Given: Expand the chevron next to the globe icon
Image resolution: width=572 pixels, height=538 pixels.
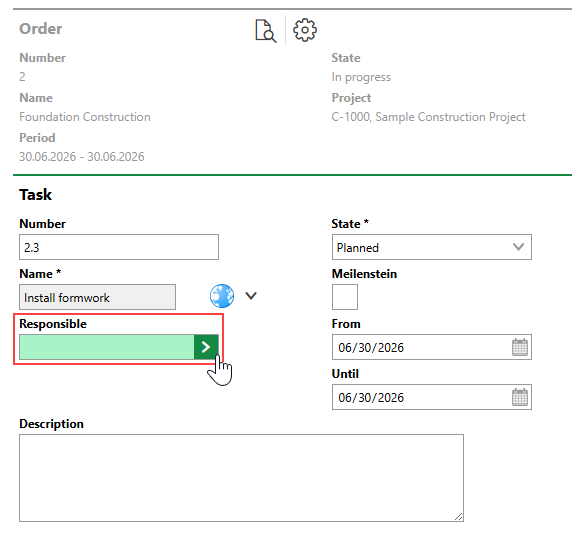Looking at the screenshot, I should coord(251,296).
